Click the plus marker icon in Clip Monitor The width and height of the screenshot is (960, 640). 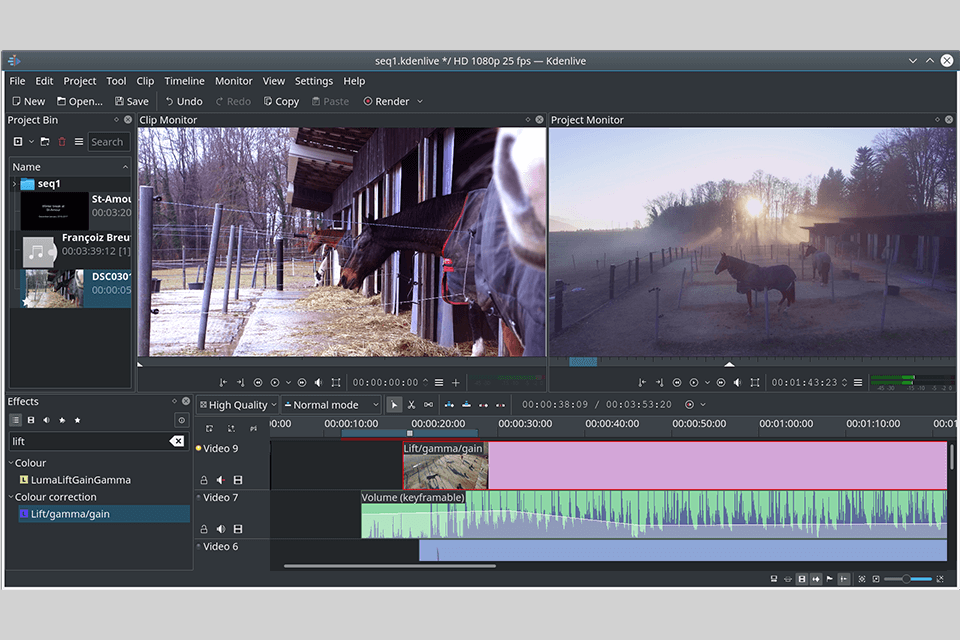[456, 383]
